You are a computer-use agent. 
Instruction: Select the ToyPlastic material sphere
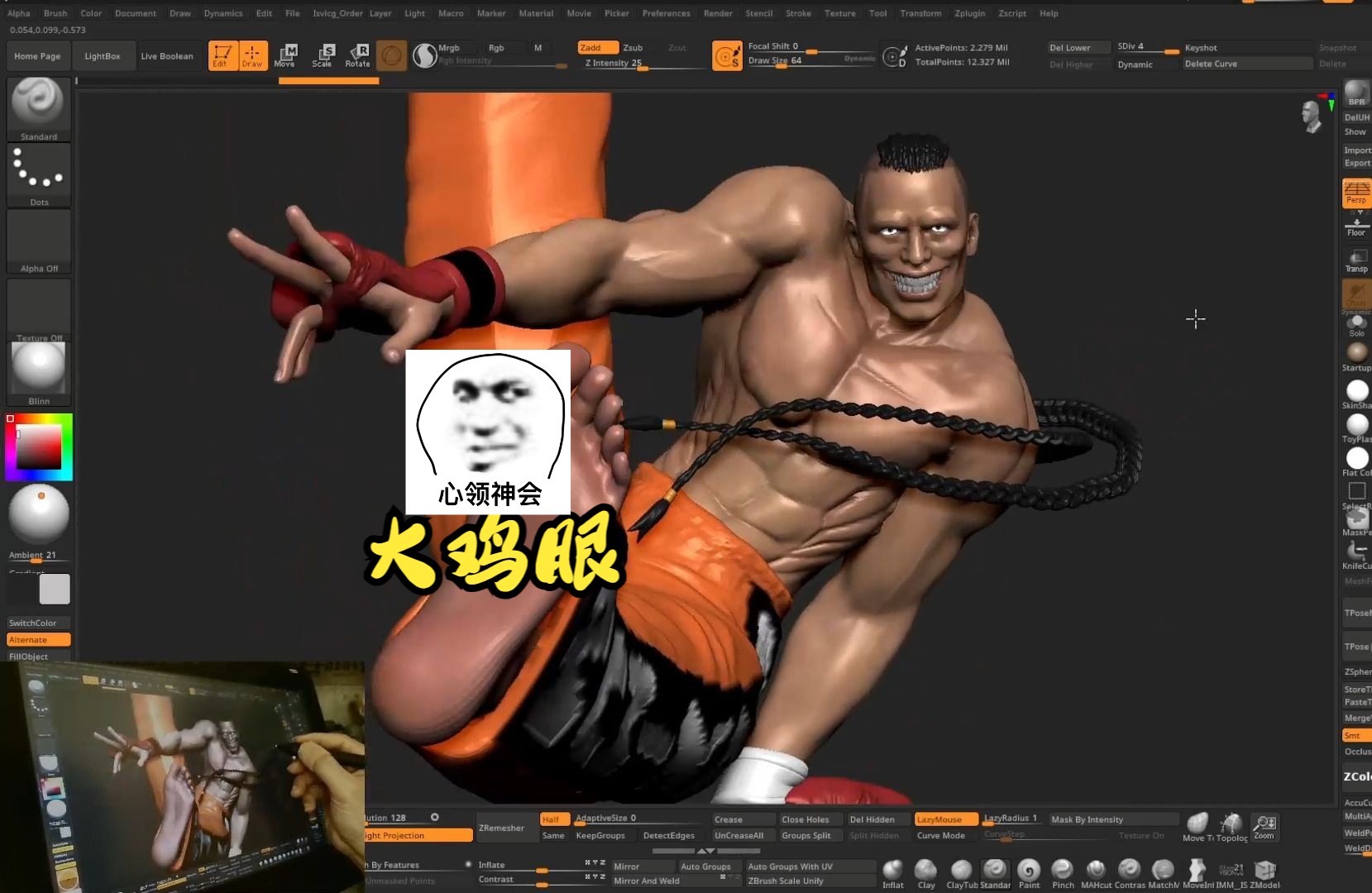(x=1357, y=428)
